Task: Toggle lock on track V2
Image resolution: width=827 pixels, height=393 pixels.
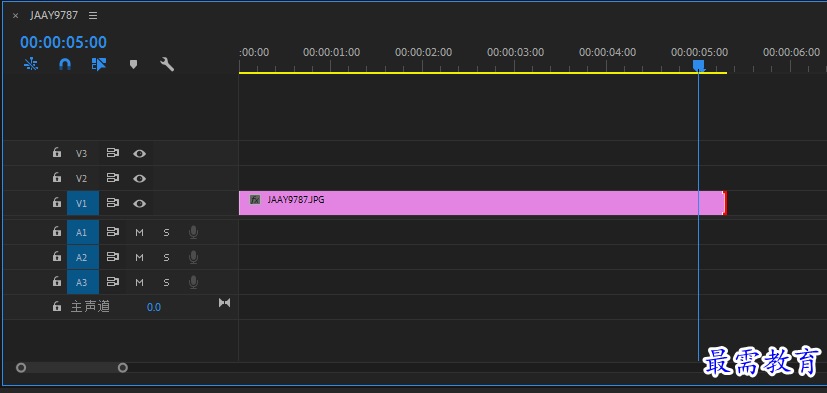Action: (x=57, y=178)
